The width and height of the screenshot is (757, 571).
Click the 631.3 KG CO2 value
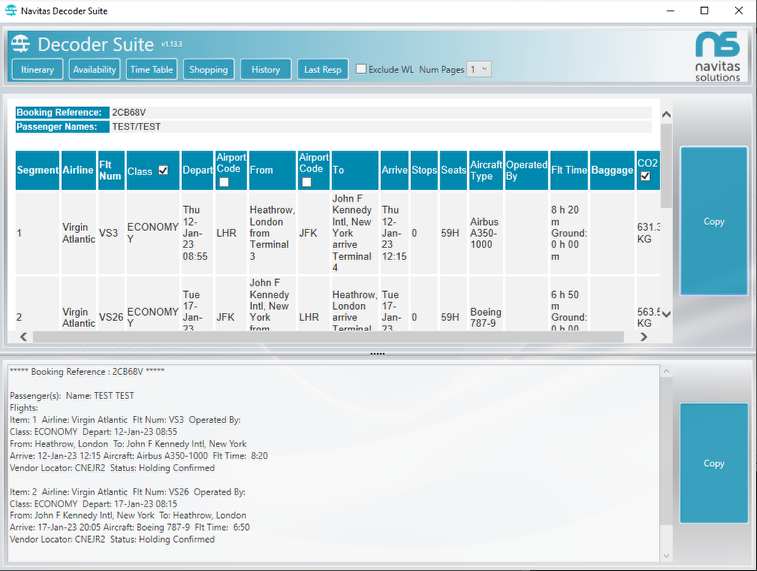click(648, 233)
